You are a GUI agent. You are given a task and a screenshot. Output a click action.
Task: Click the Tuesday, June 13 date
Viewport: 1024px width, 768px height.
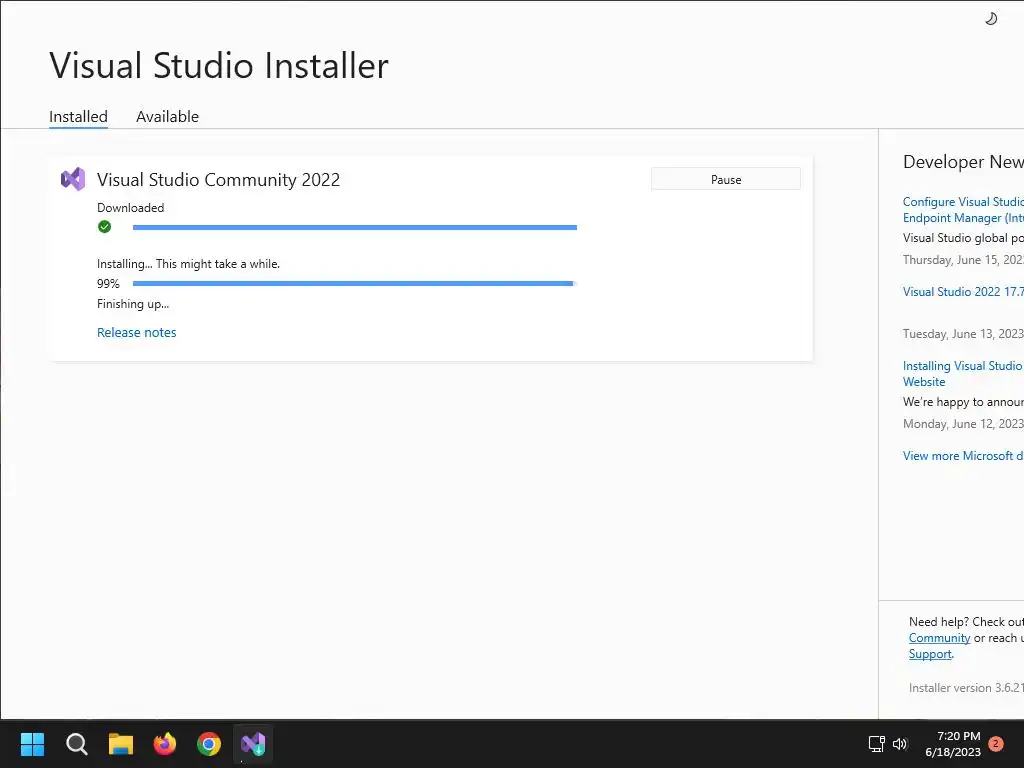point(963,334)
